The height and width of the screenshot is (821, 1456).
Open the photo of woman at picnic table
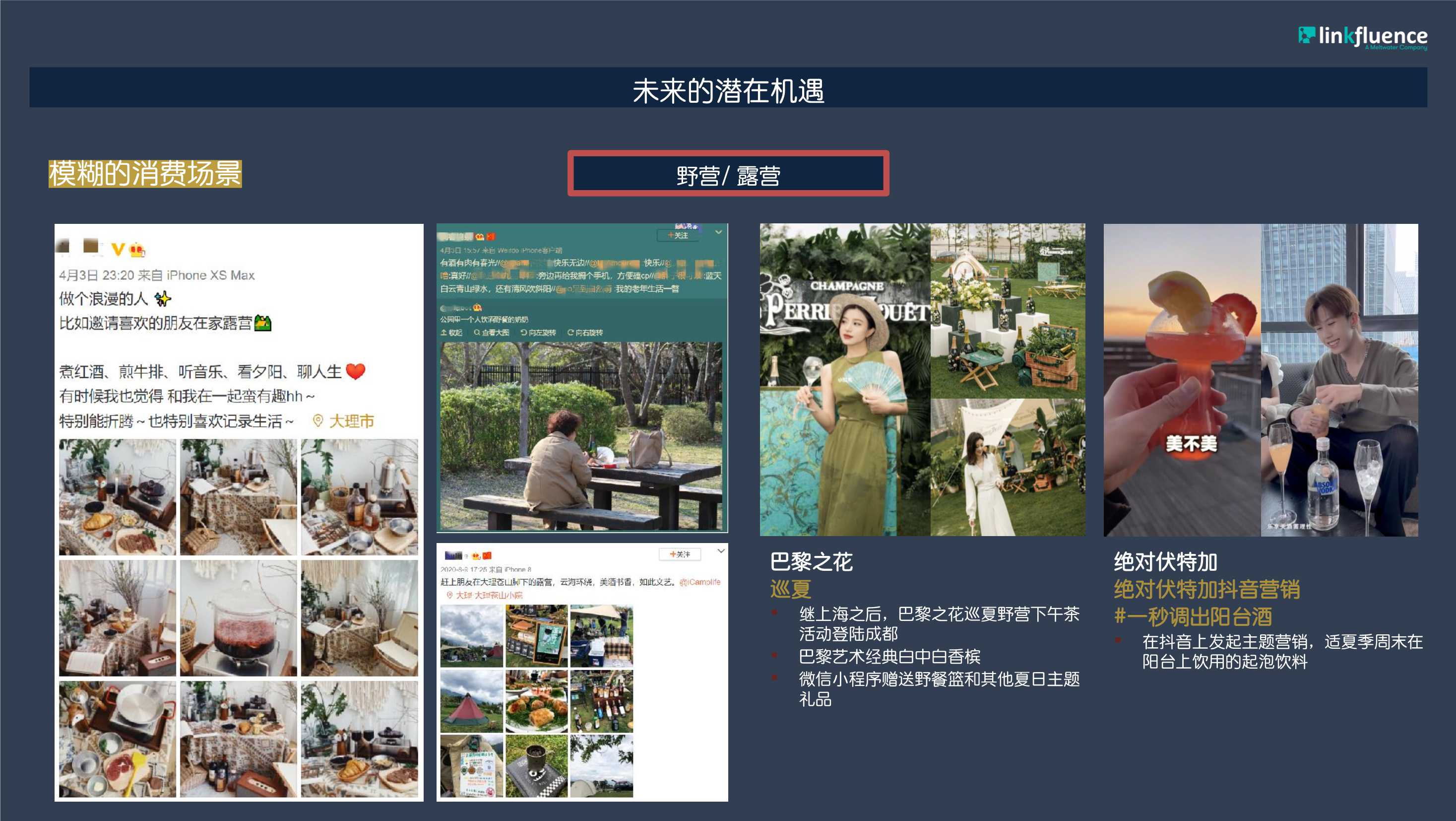[581, 436]
